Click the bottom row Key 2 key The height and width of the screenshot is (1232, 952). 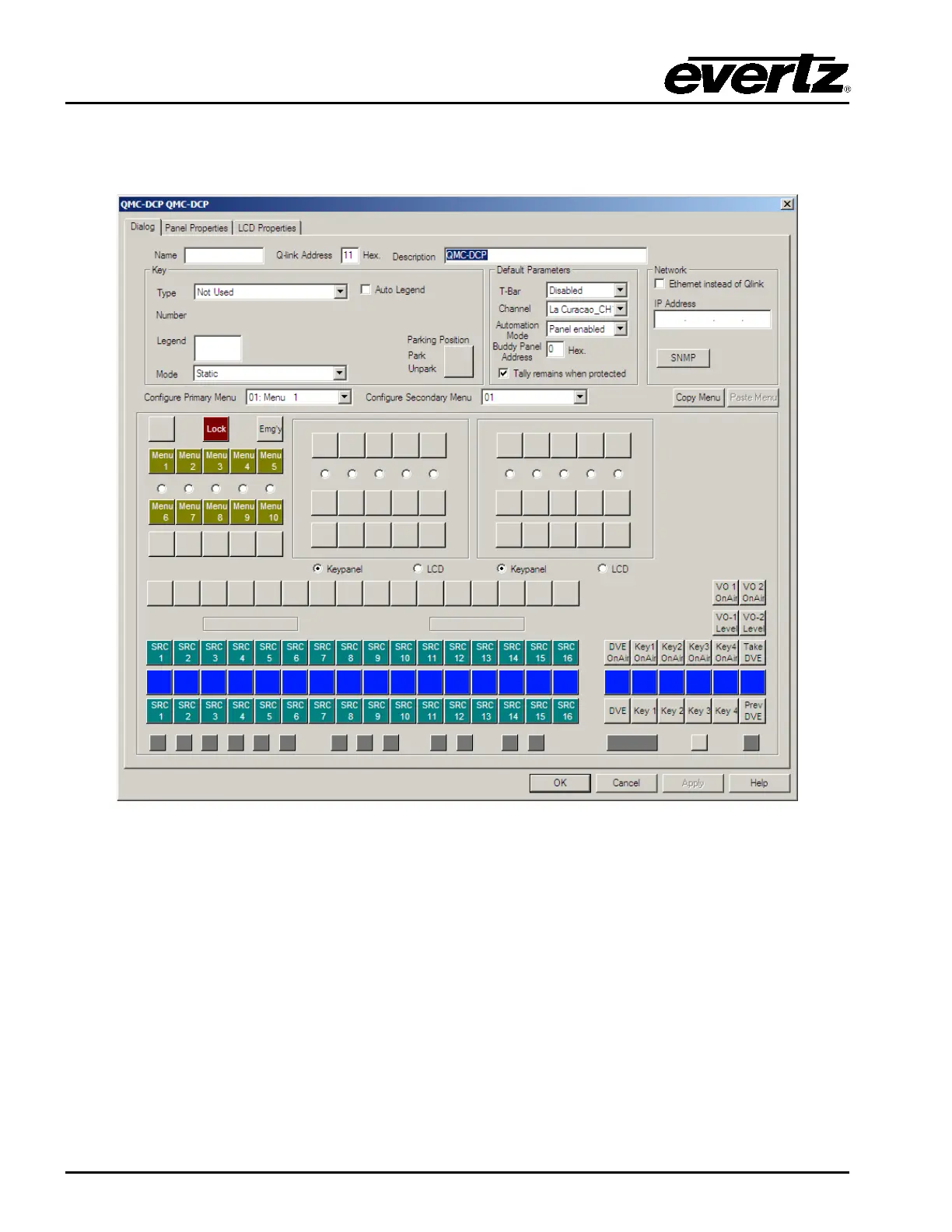[x=671, y=711]
